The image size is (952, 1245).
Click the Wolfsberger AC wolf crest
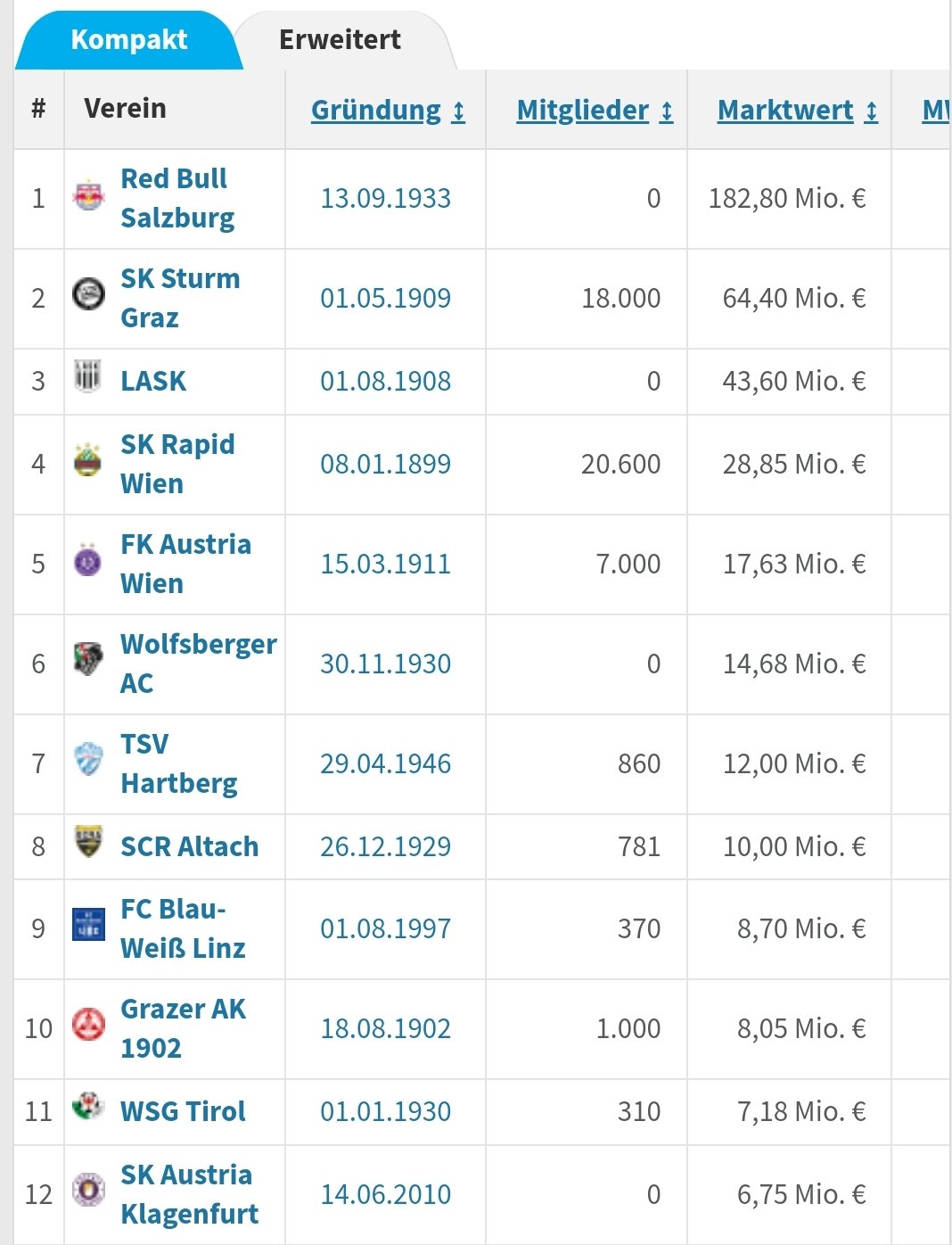click(88, 660)
